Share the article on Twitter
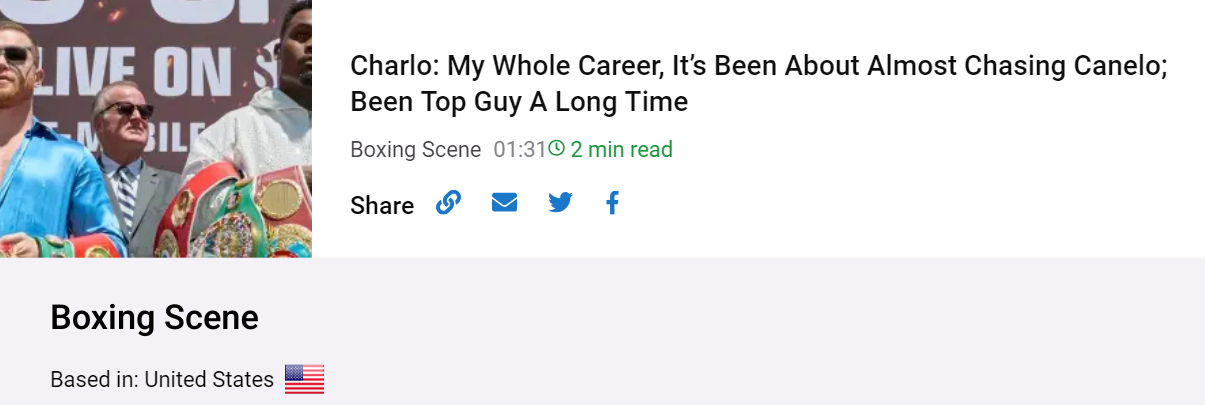This screenshot has width=1205, height=405. tap(560, 203)
